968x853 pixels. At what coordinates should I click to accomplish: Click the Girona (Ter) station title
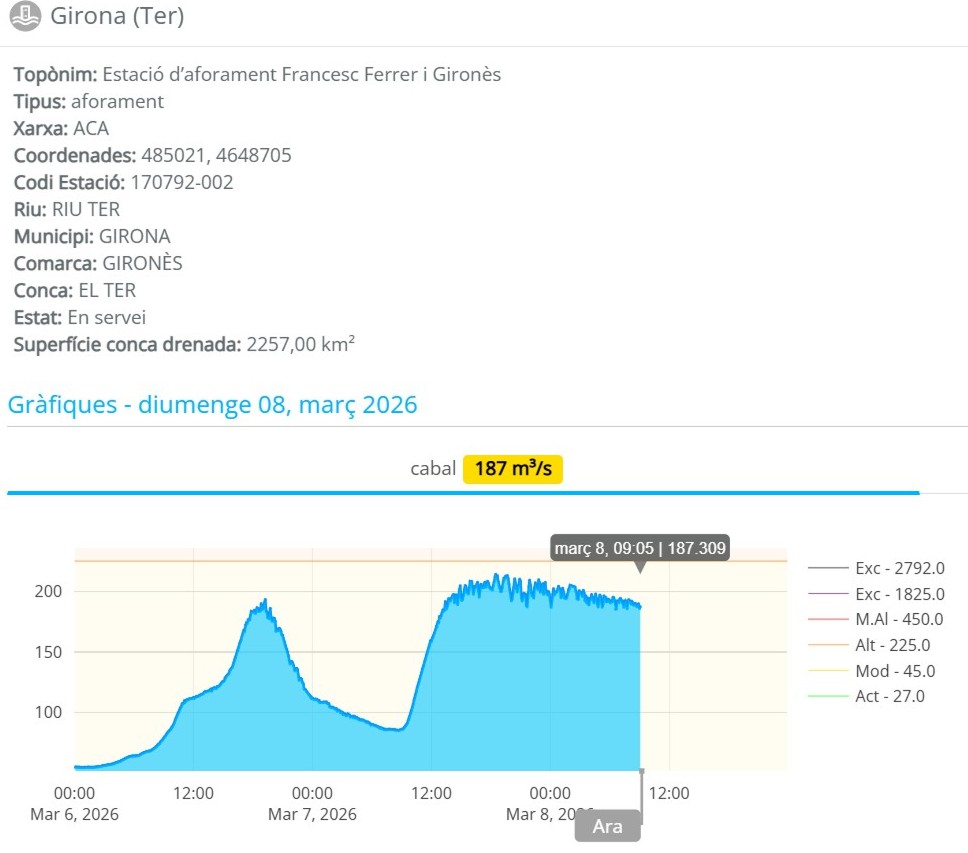117,16
